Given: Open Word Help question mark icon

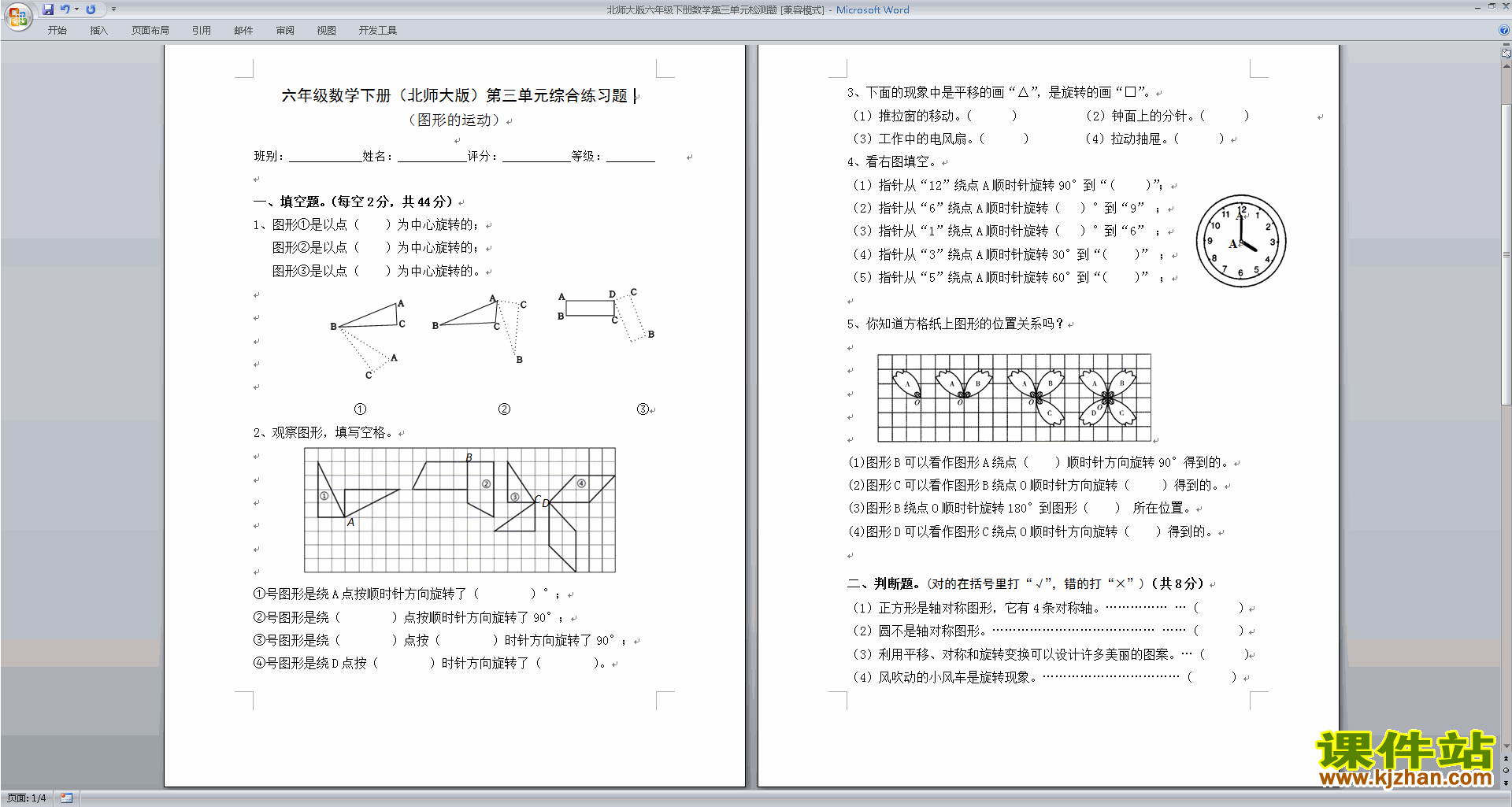Looking at the screenshot, I should pos(1504,31).
